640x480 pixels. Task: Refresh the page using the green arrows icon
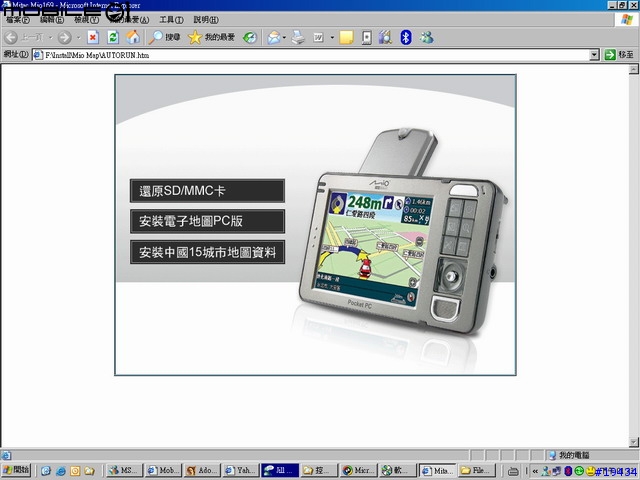(x=113, y=38)
